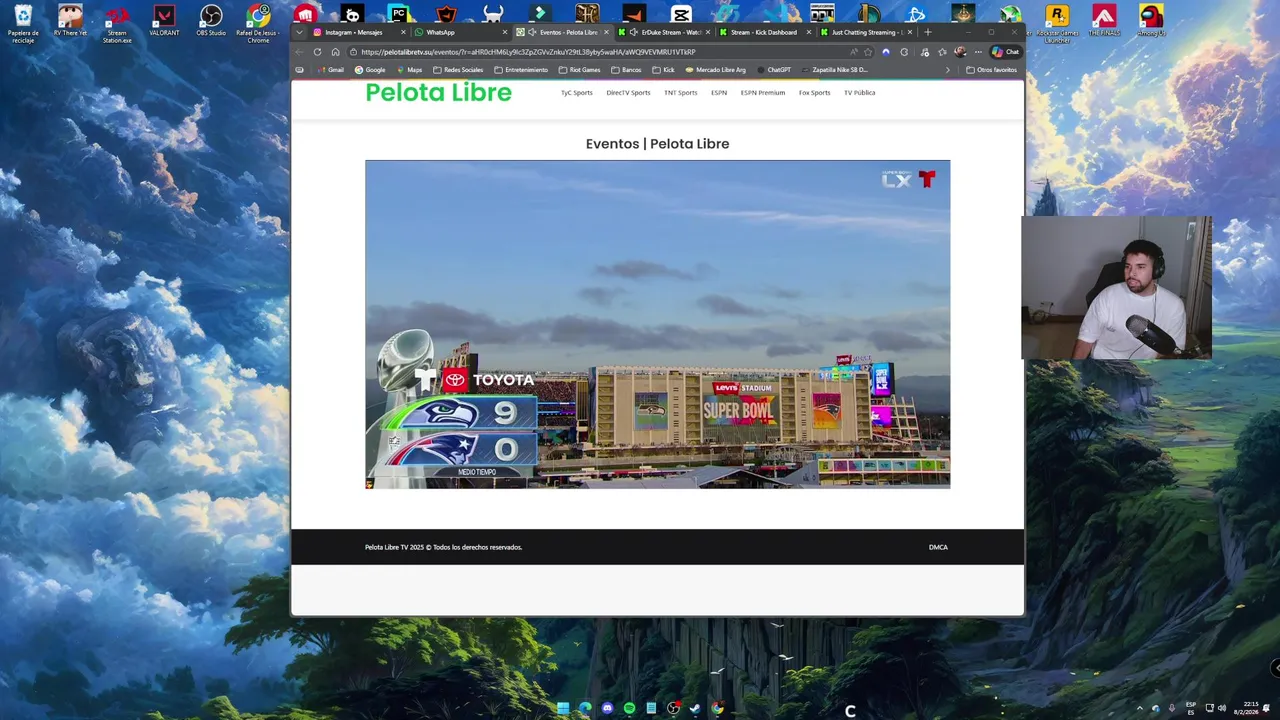Show hidden system tray icons
The height and width of the screenshot is (720, 1280).
[x=1139, y=708]
